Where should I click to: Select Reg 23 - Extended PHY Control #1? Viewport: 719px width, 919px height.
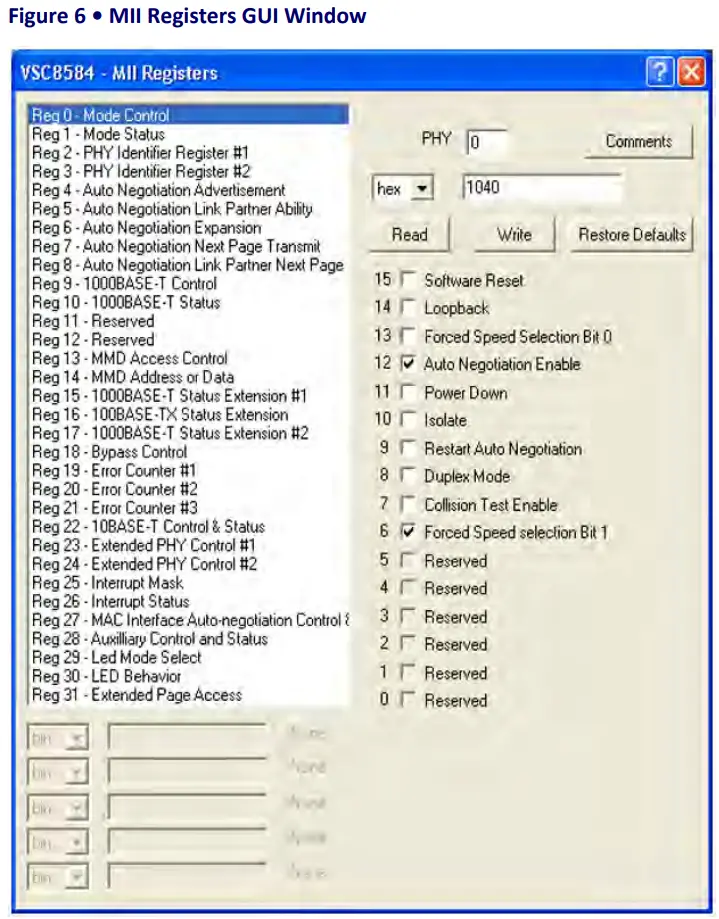coord(189,545)
